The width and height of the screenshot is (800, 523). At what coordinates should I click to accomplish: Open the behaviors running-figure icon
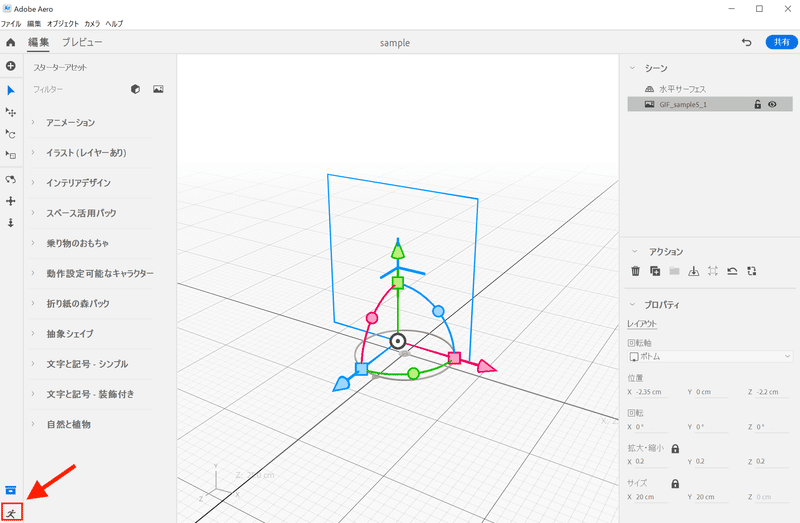(x=11, y=513)
